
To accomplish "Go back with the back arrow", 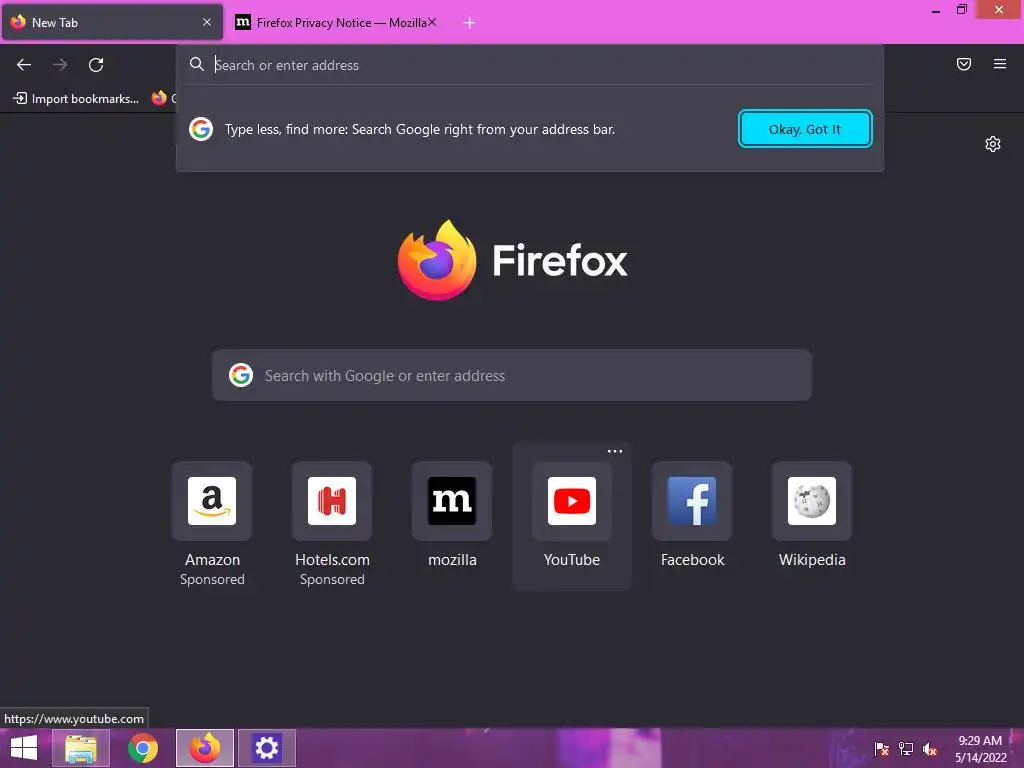I will coord(24,65).
